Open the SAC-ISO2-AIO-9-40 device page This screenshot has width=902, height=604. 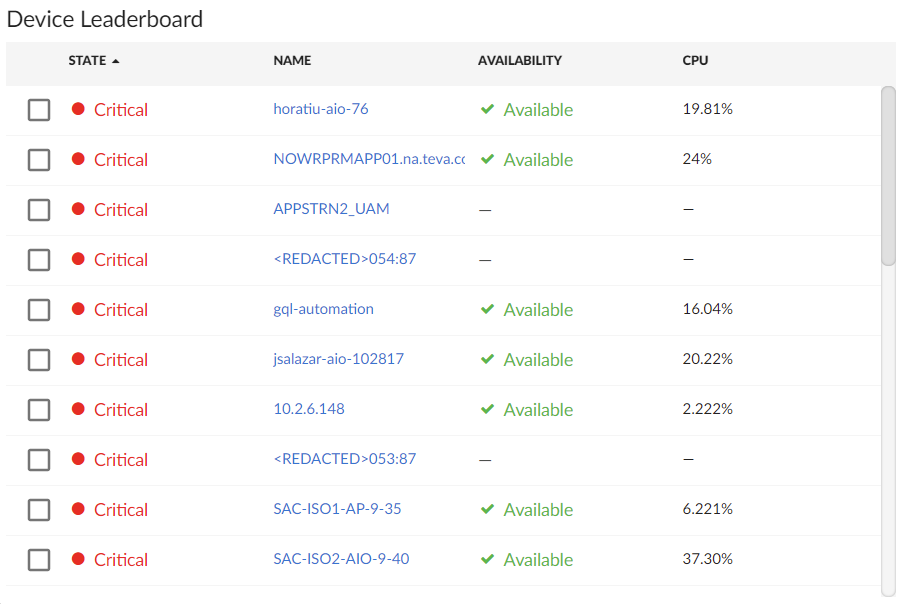click(x=341, y=559)
